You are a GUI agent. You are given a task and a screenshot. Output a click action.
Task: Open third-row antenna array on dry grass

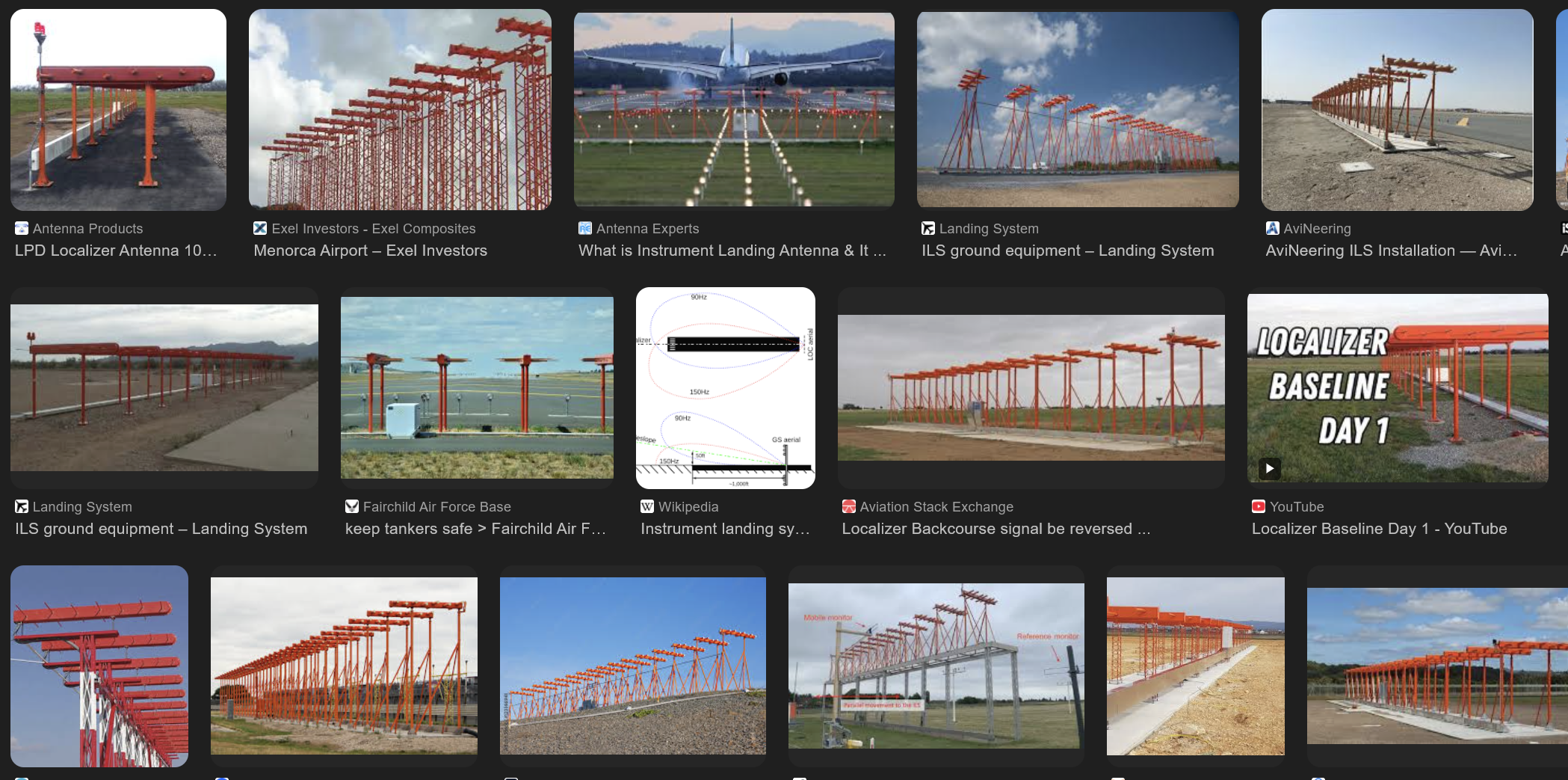[1196, 666]
